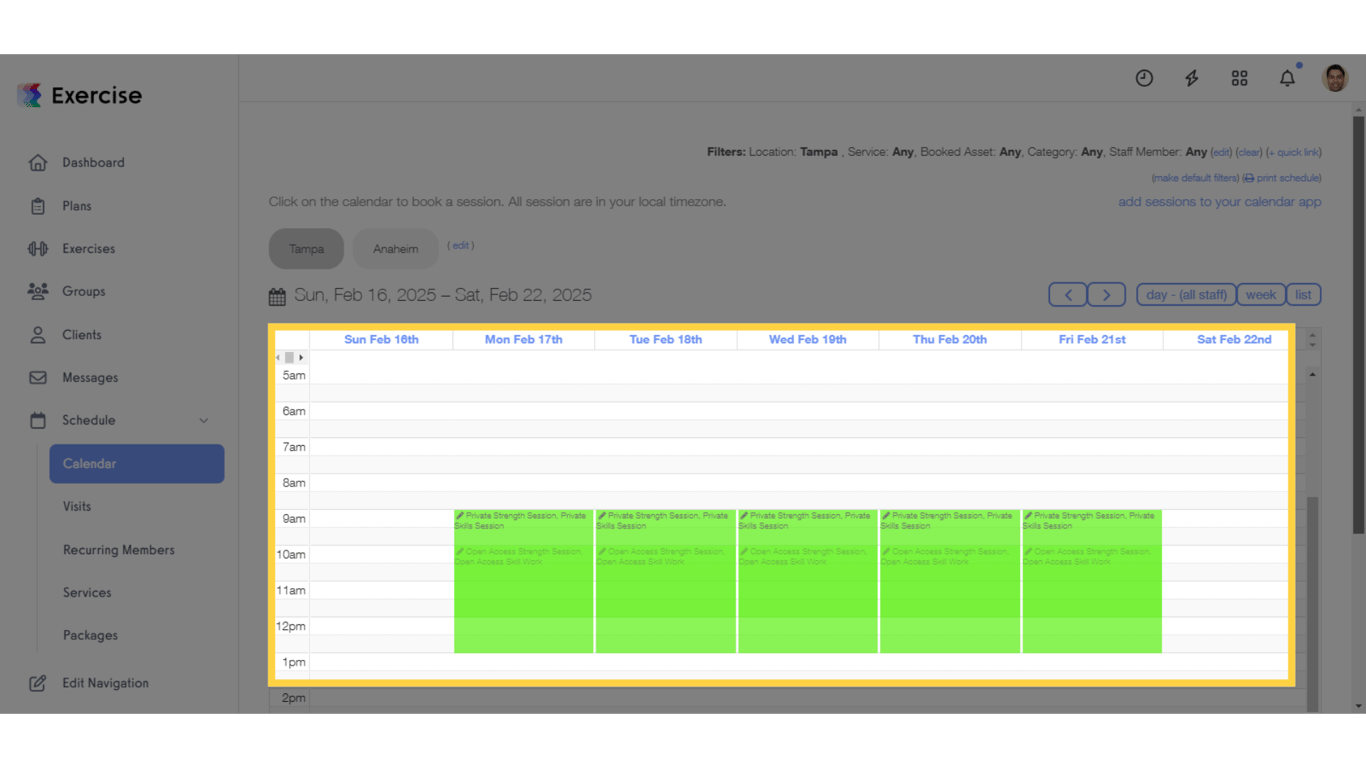Click the forward arrow to view next week
This screenshot has width=1366, height=768.
tap(1106, 294)
